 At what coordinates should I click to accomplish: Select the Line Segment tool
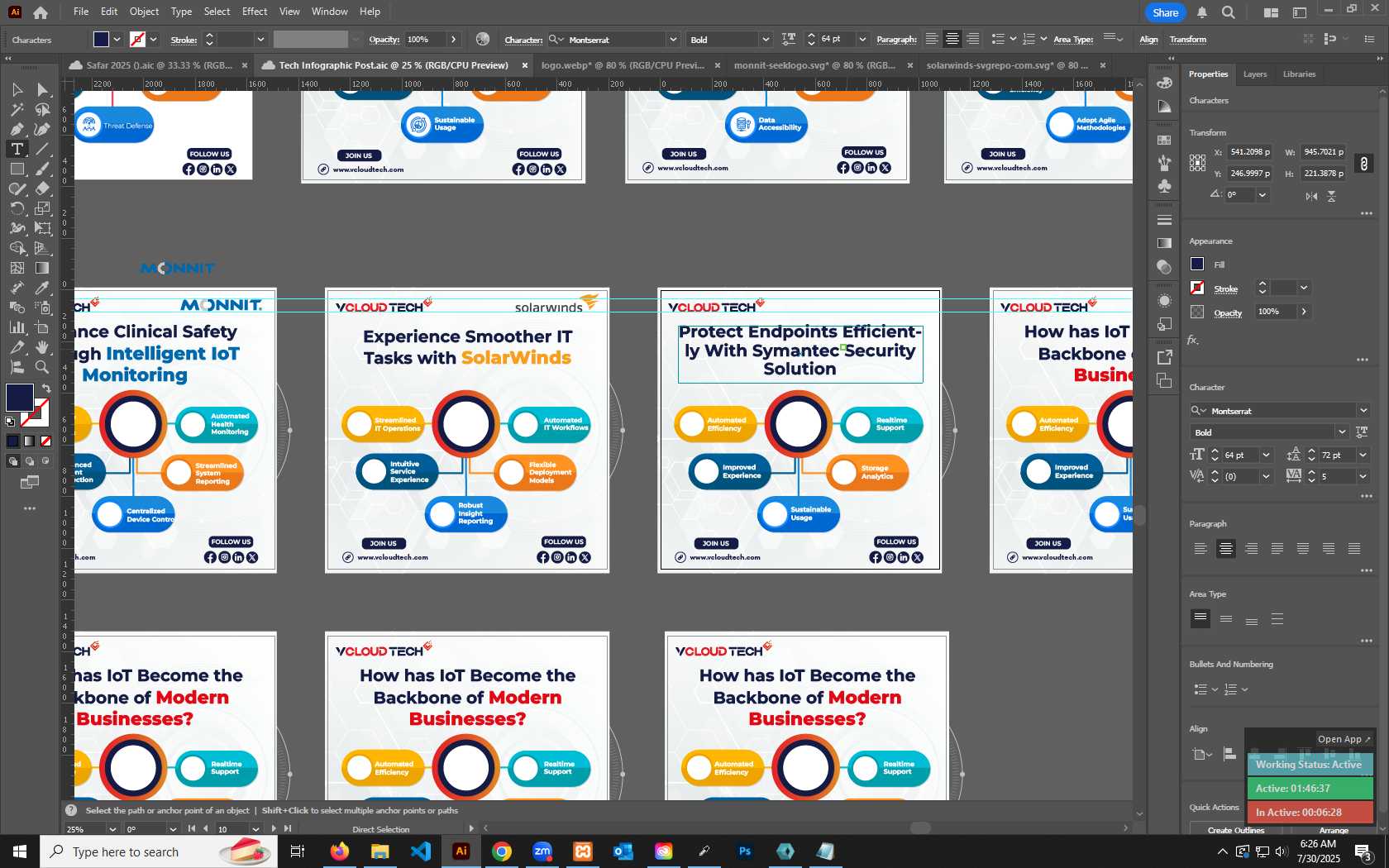point(42,149)
